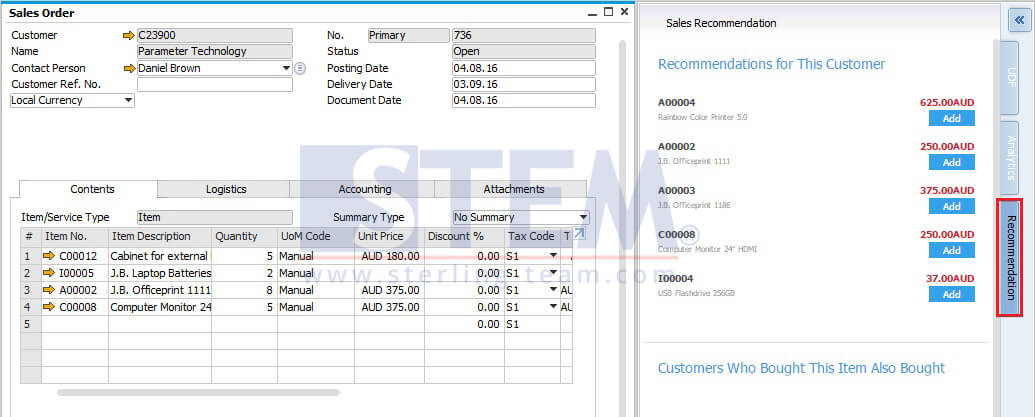
Task: Select Quantity cell with value 8
Action: point(244,290)
